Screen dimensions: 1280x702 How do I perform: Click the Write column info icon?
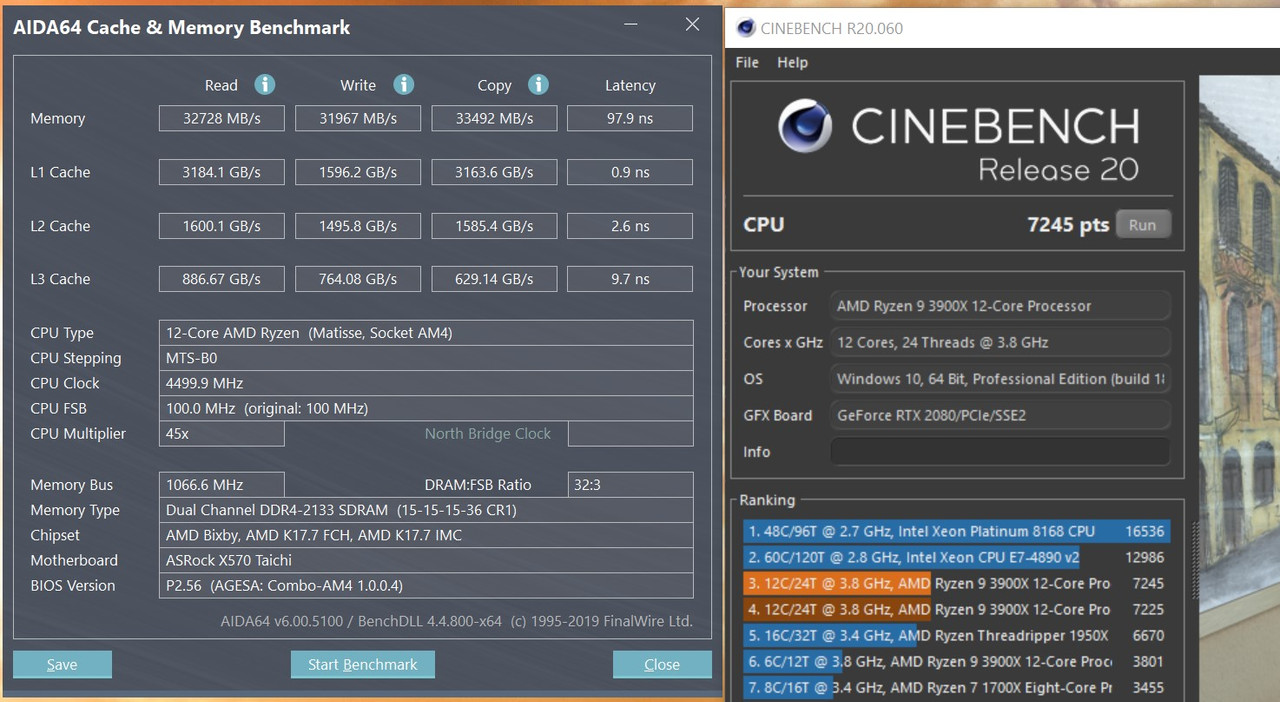[403, 84]
